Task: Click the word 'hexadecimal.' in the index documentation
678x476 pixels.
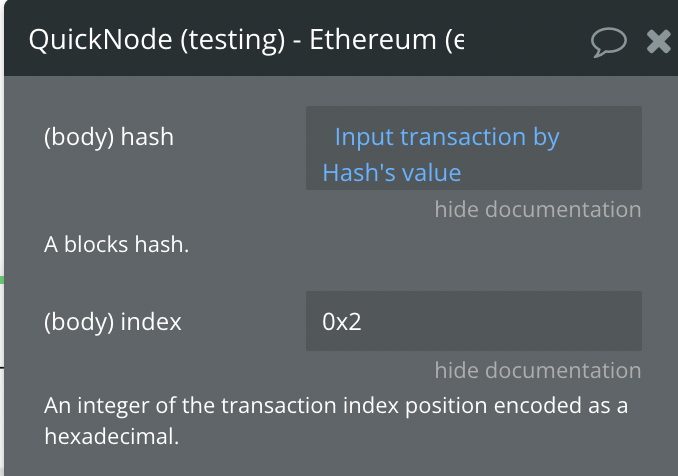Action: 112,436
